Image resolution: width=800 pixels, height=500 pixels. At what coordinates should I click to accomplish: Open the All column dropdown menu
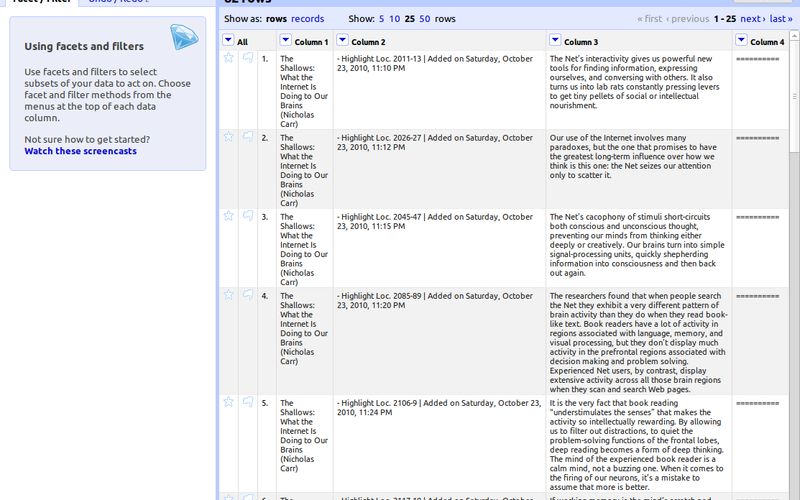pos(228,40)
